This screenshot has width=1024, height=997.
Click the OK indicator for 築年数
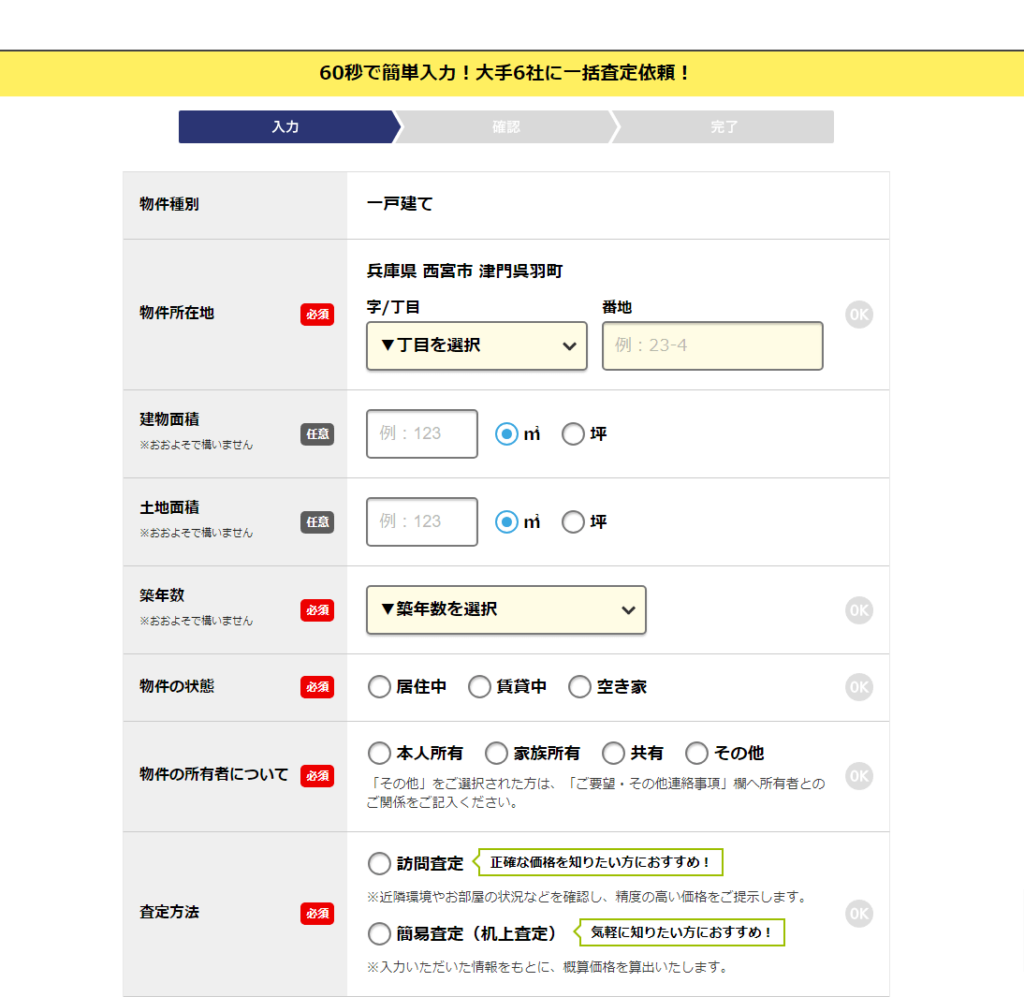(859, 610)
